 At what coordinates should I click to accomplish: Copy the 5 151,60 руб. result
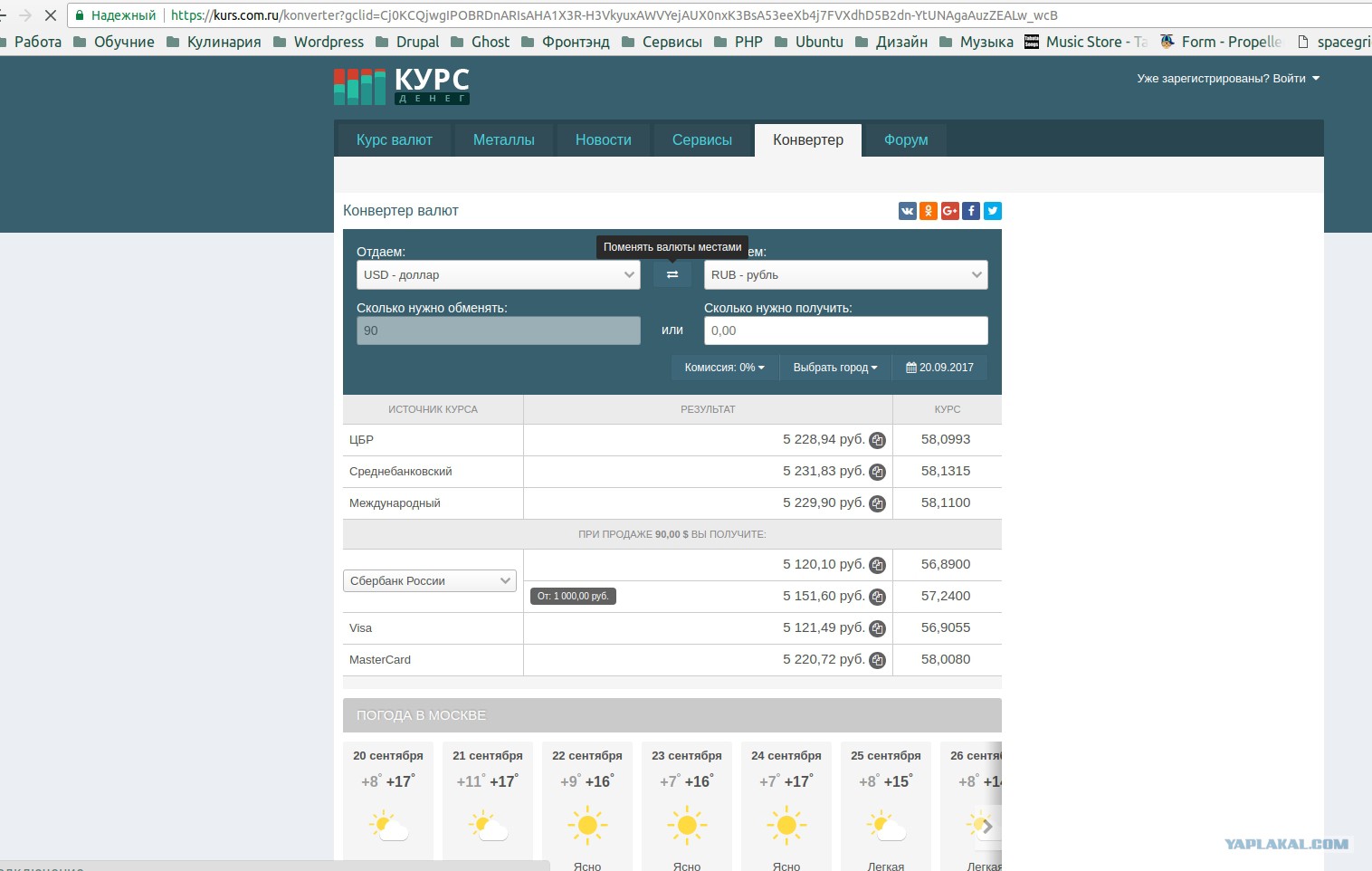tap(877, 598)
